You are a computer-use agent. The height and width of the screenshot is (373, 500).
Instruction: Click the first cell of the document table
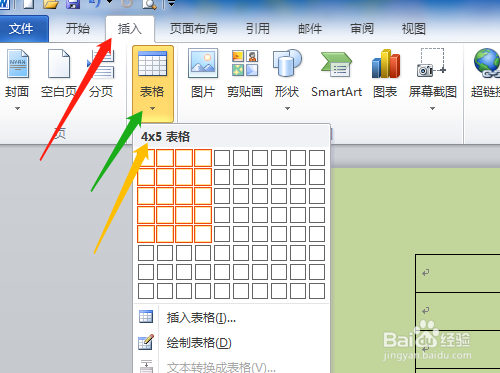click(458, 273)
